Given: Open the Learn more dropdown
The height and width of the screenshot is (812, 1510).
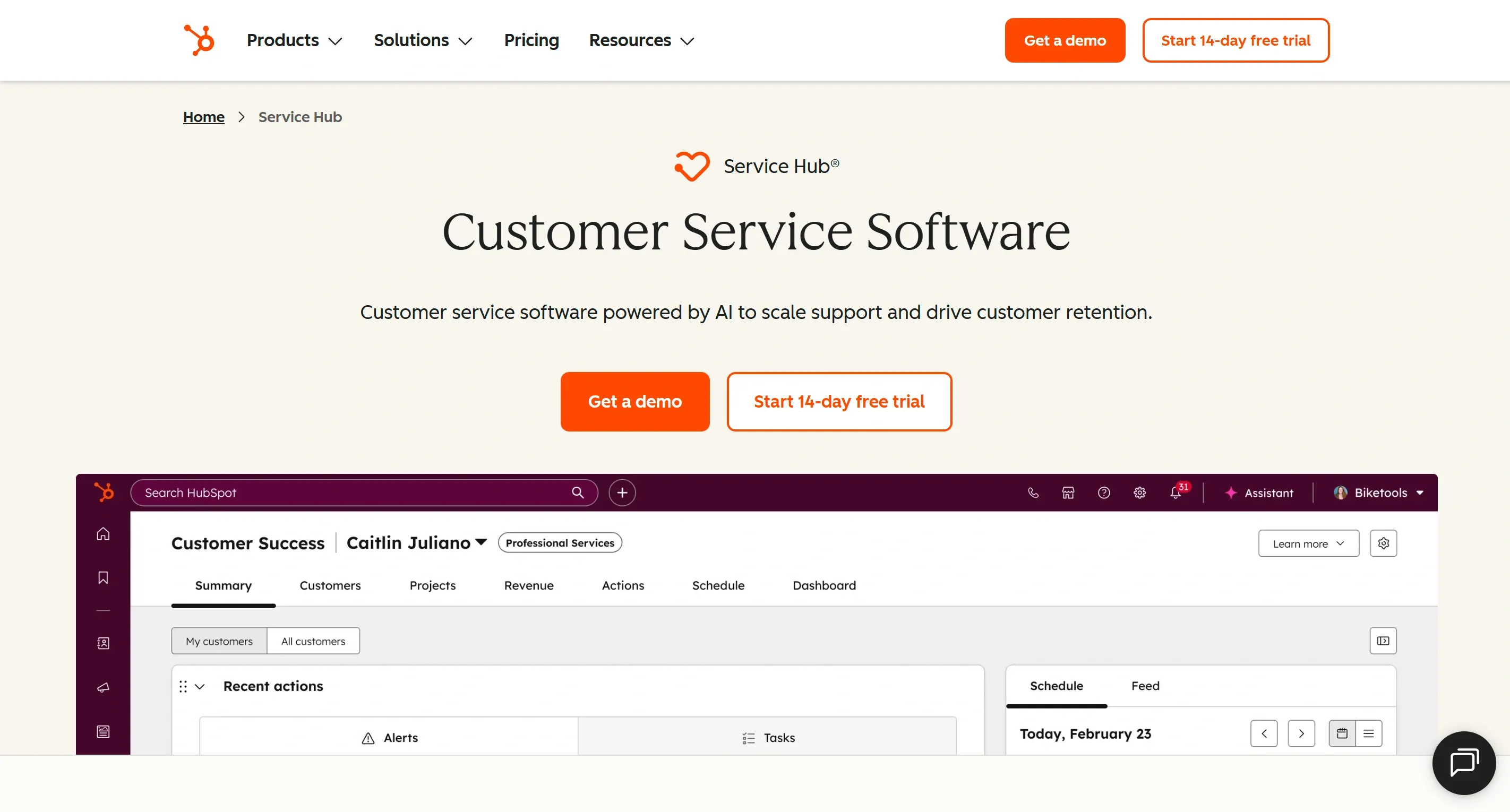Looking at the screenshot, I should click(1308, 543).
